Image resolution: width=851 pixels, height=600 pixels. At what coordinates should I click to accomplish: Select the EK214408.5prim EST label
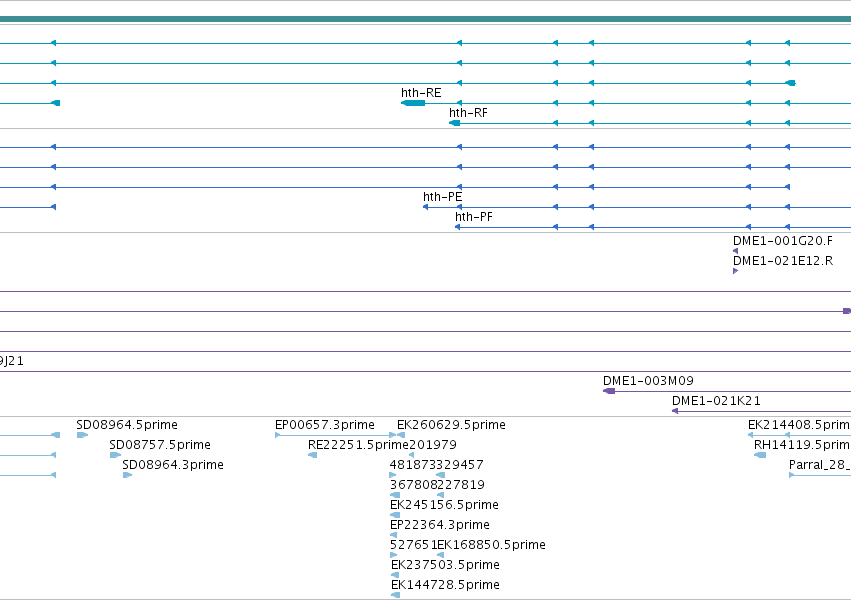click(799, 425)
